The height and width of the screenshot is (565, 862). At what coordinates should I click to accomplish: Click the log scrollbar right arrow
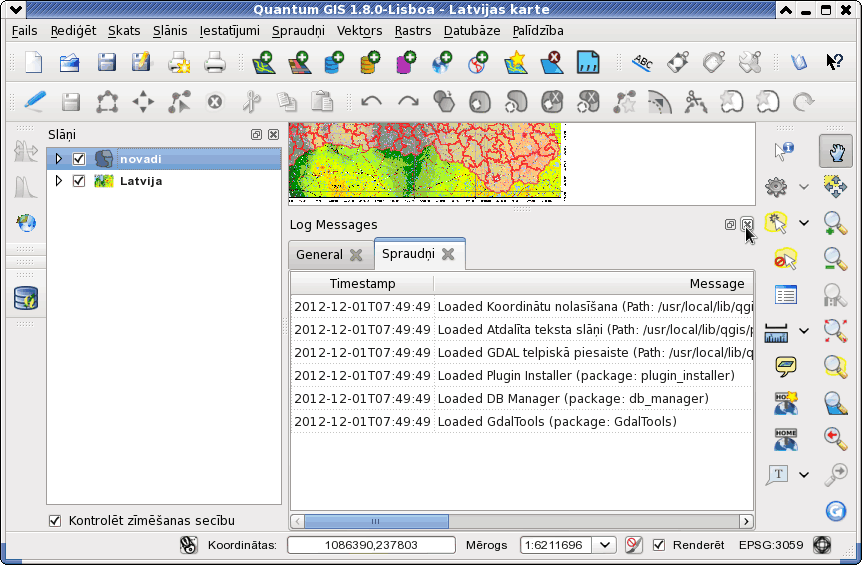[x=746, y=521]
